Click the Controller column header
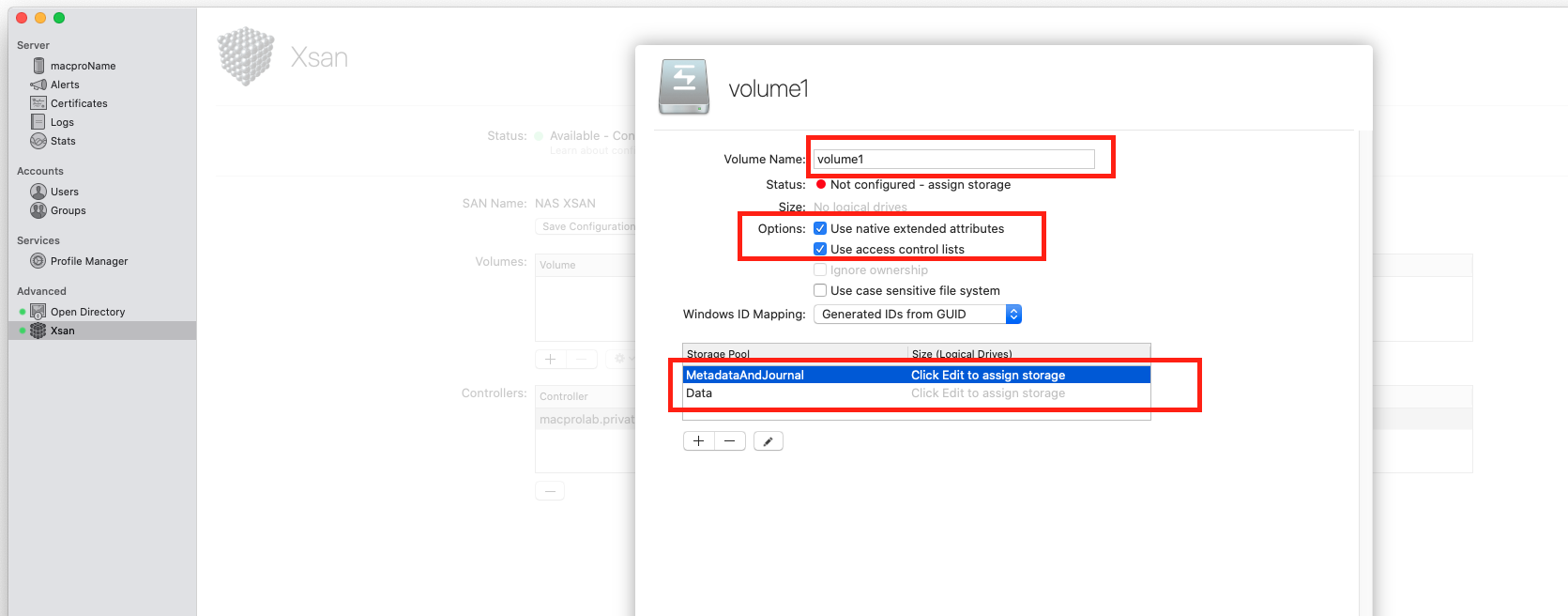The image size is (1568, 616). 586,396
